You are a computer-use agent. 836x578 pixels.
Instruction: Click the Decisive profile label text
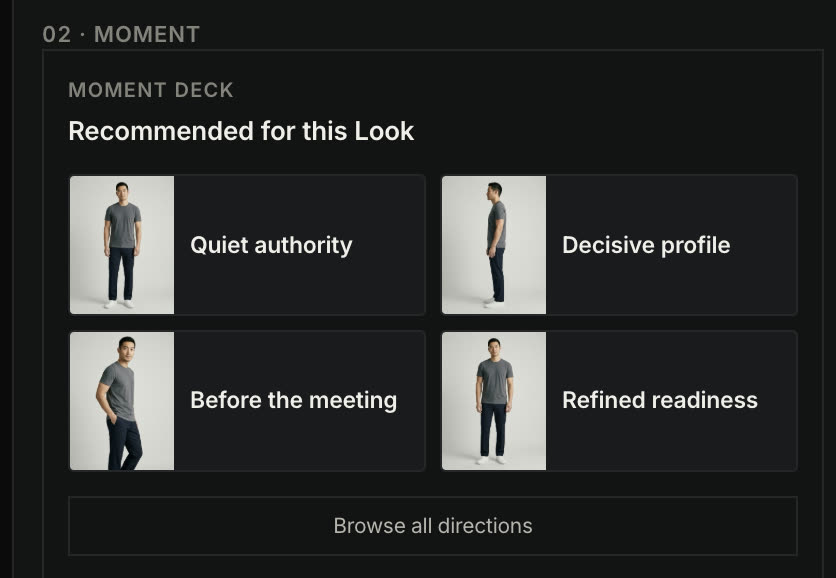coord(646,246)
